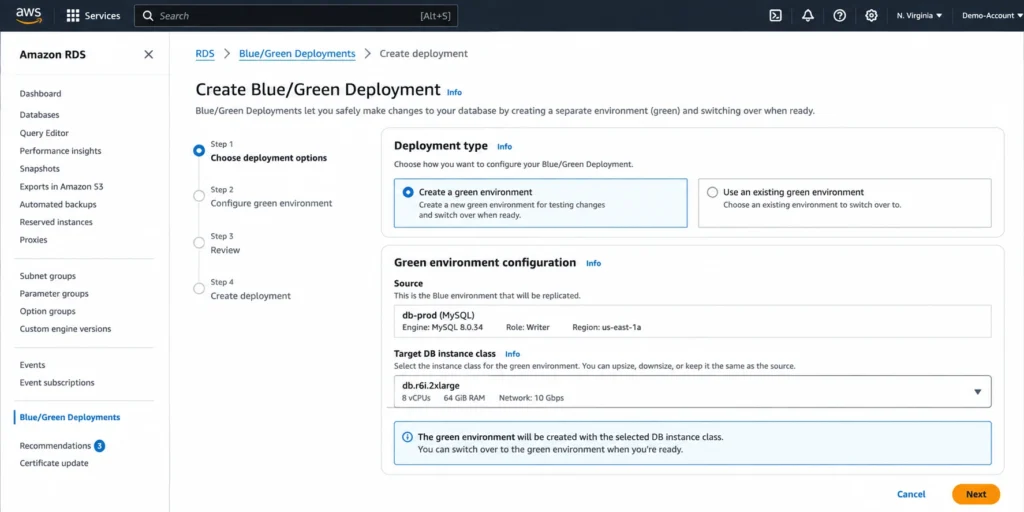Select Create a green environment radio
Screen dimensions: 1024x512
pyautogui.click(x=408, y=192)
